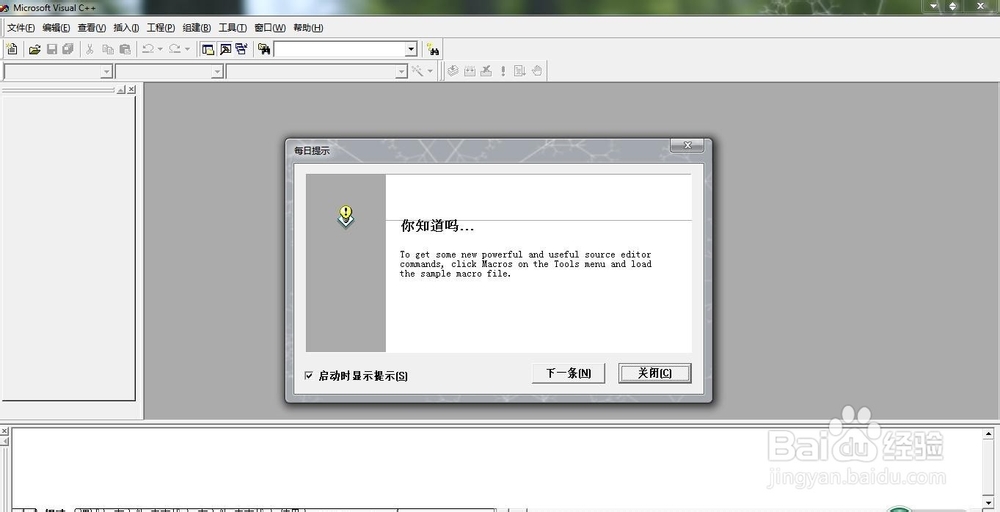Toggle the Output window icon
This screenshot has height=512, width=1000.
(x=225, y=49)
